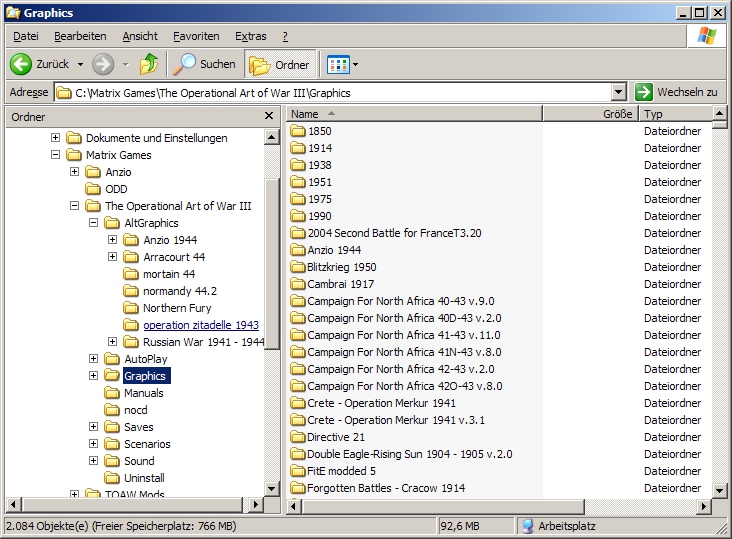The image size is (732, 539).
Task: Select the Blitzkrieg 1950 folder icon
Action: point(297,267)
